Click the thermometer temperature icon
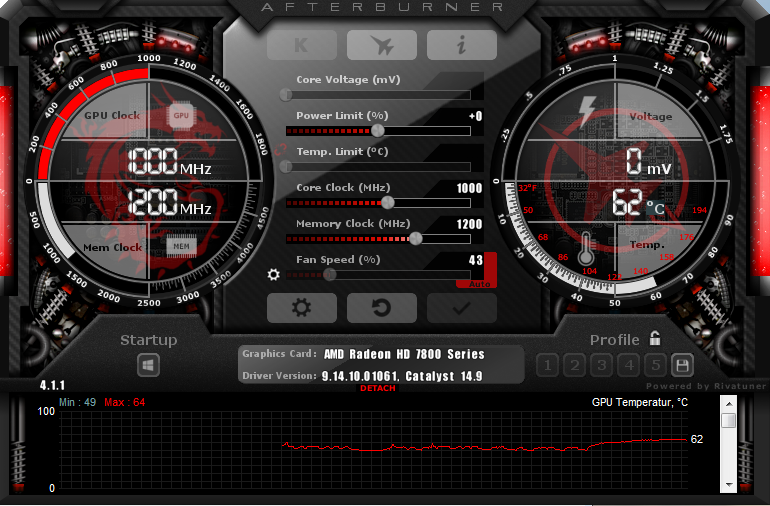This screenshot has height=506, width=770. tap(585, 249)
